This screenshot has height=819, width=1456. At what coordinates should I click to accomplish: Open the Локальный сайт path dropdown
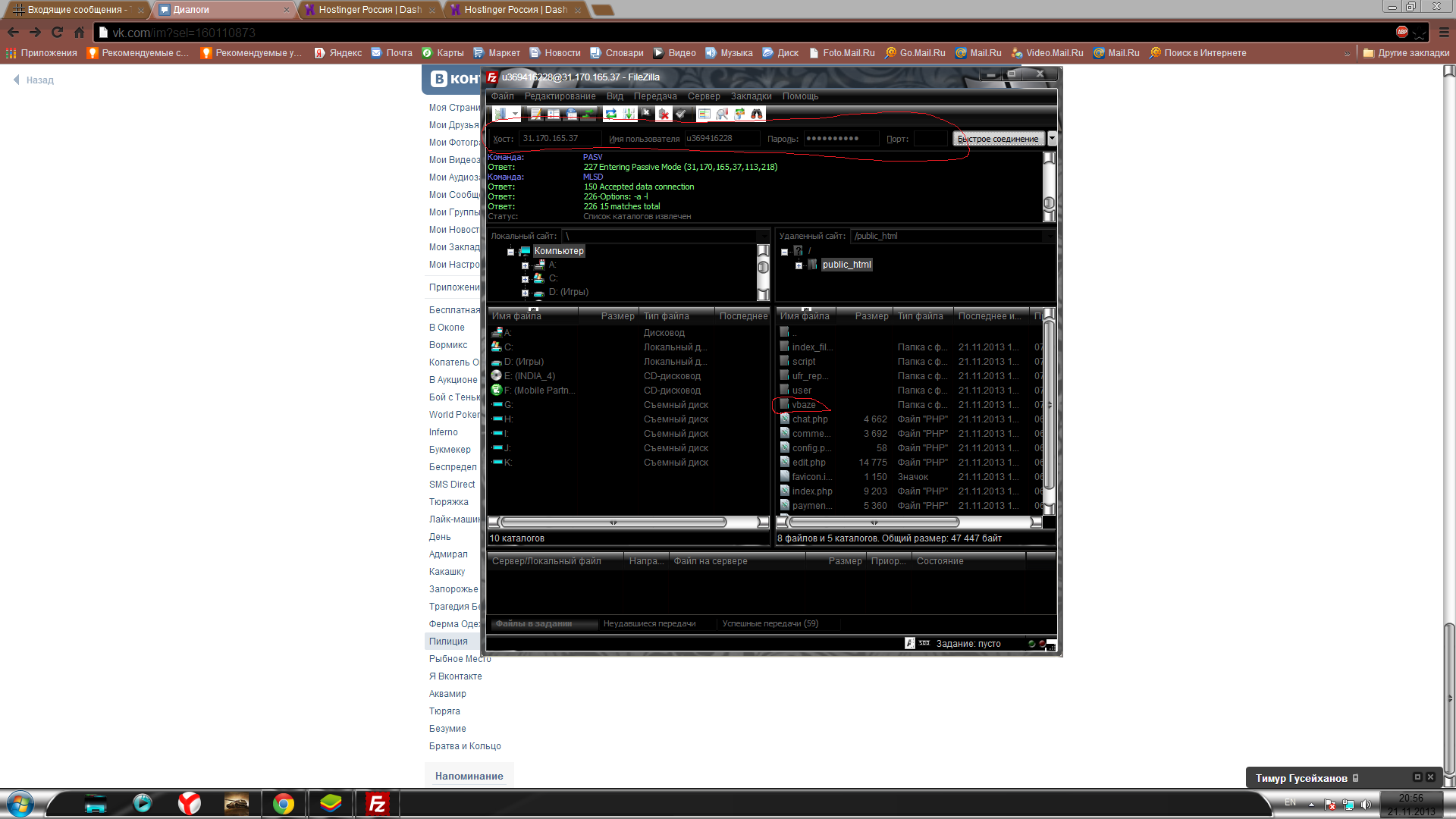click(x=763, y=236)
